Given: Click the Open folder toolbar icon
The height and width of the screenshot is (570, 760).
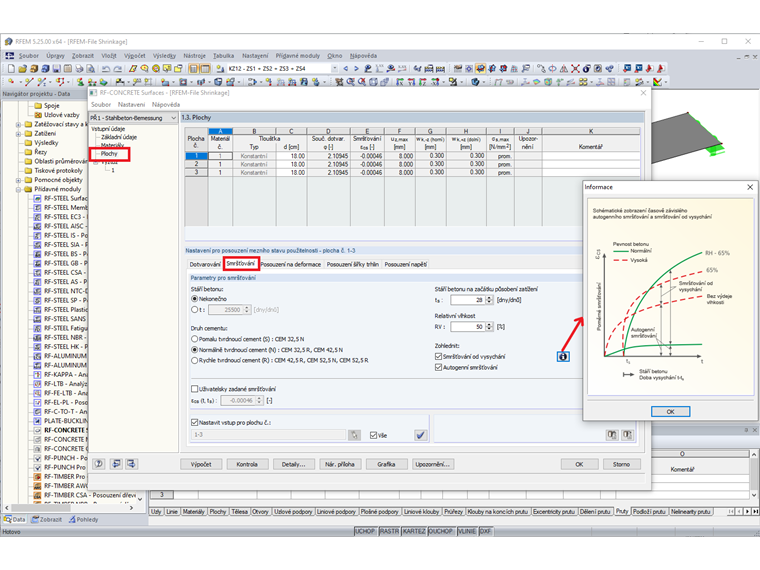Looking at the screenshot, I should click(x=22, y=68).
